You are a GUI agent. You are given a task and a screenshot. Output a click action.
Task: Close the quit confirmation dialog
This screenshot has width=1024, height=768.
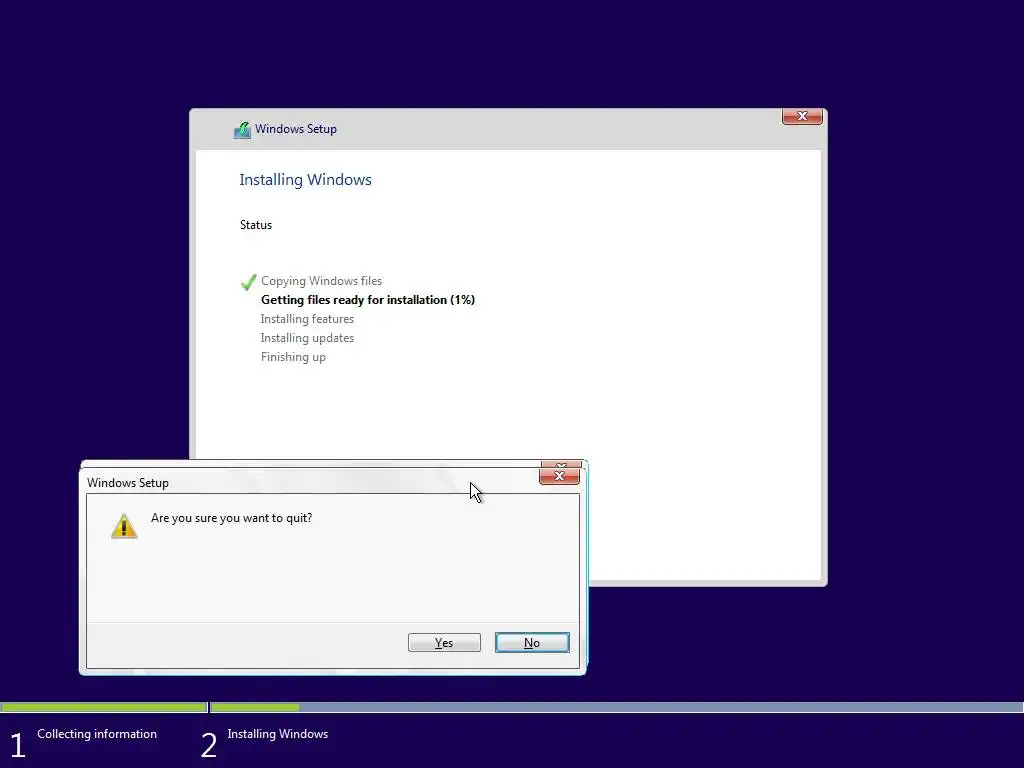(x=560, y=476)
